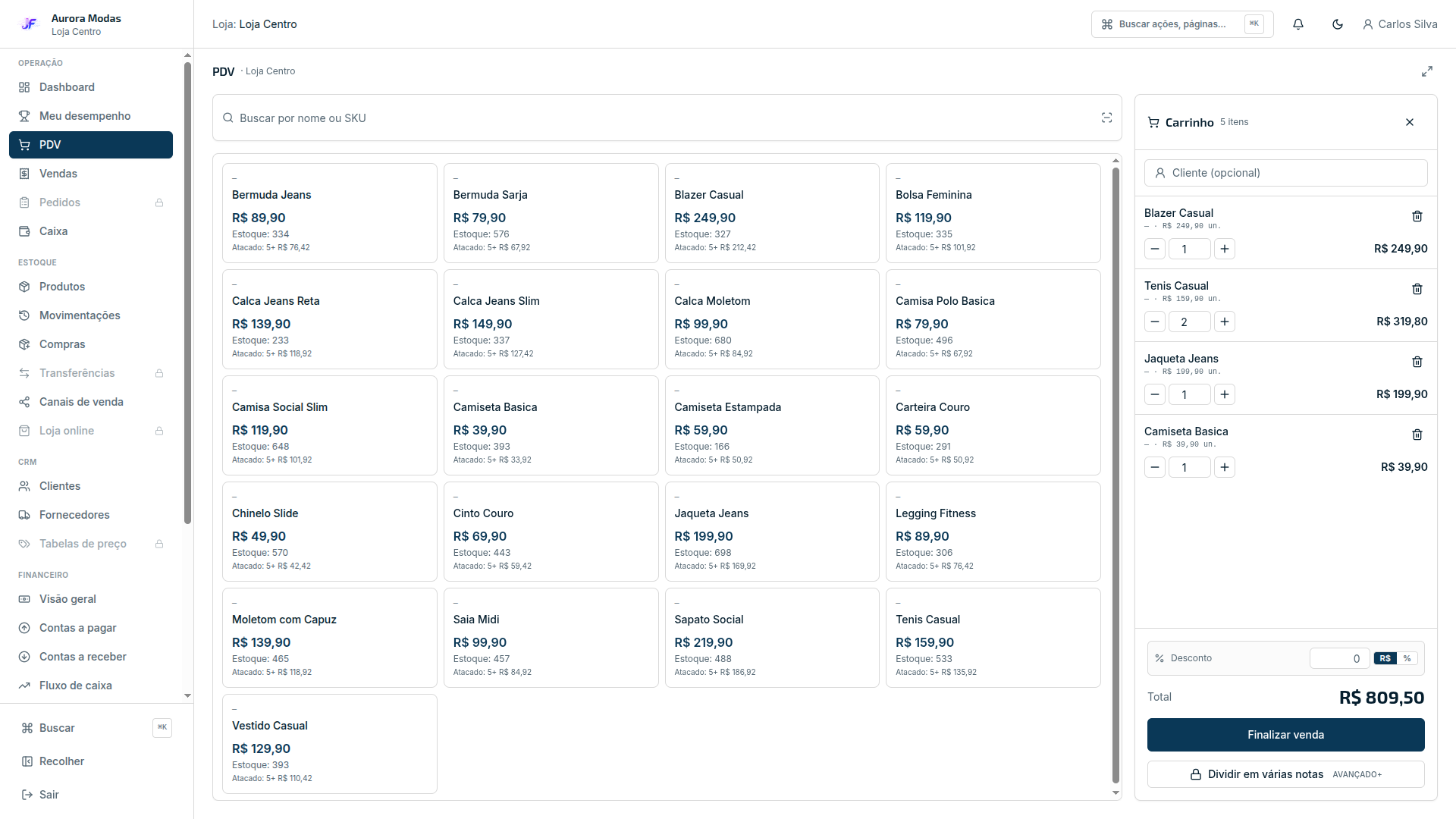Delete Jaqueta Jeans from cart
This screenshot has width=1456, height=819.
1417,362
